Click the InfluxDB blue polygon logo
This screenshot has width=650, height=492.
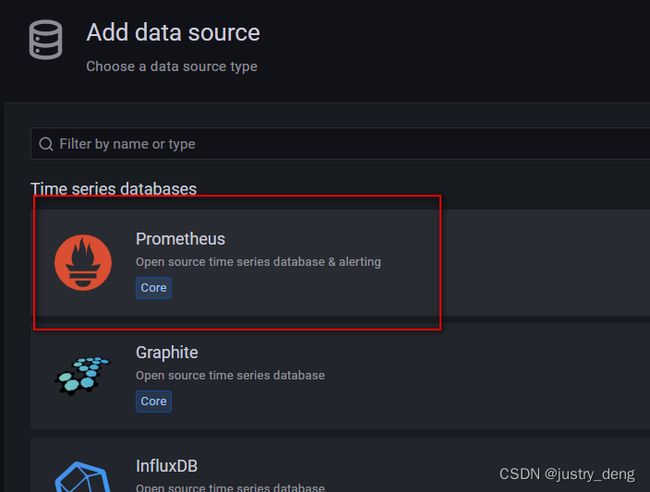click(83, 477)
